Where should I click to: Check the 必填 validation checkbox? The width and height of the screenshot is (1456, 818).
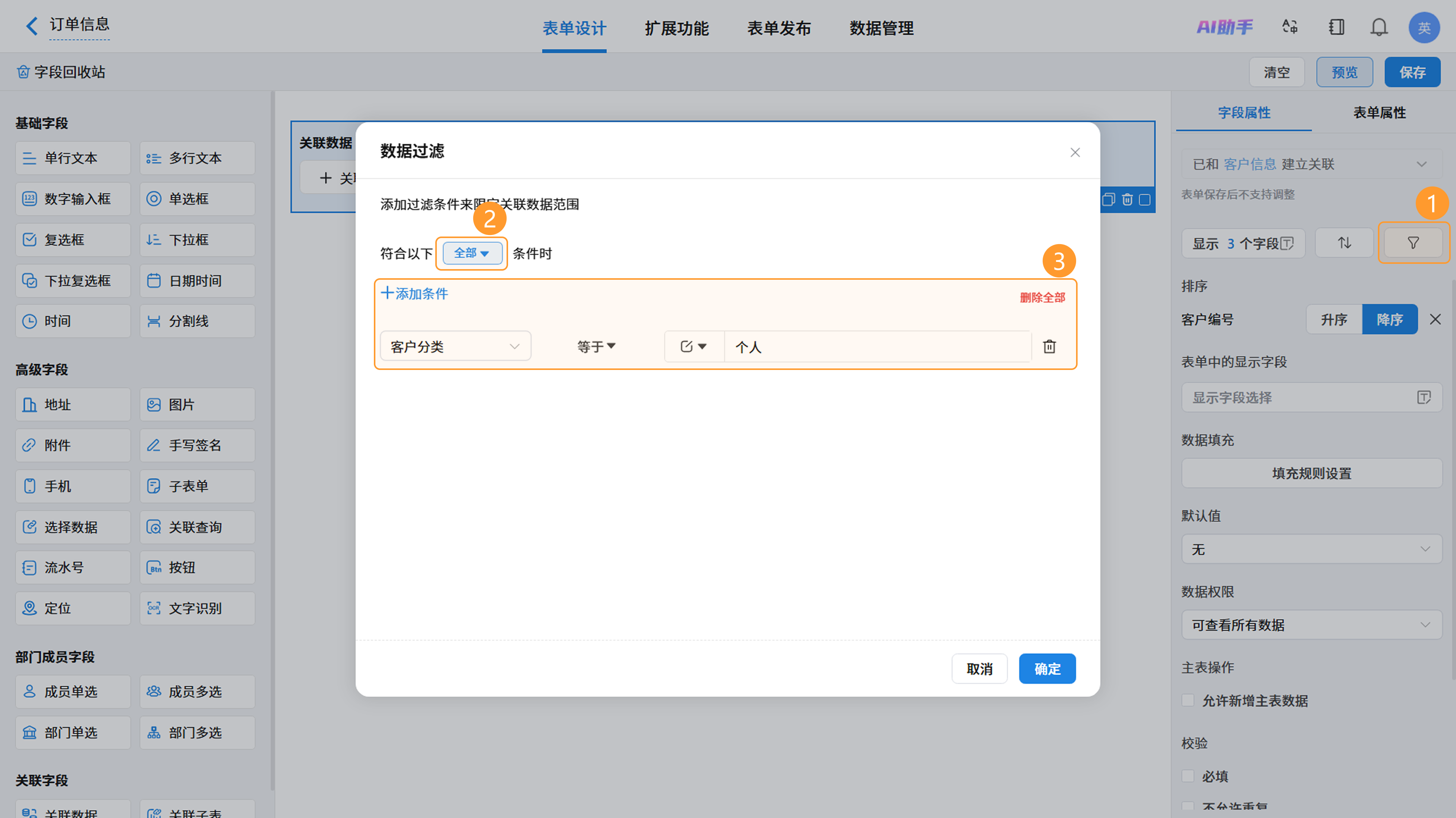[1188, 776]
